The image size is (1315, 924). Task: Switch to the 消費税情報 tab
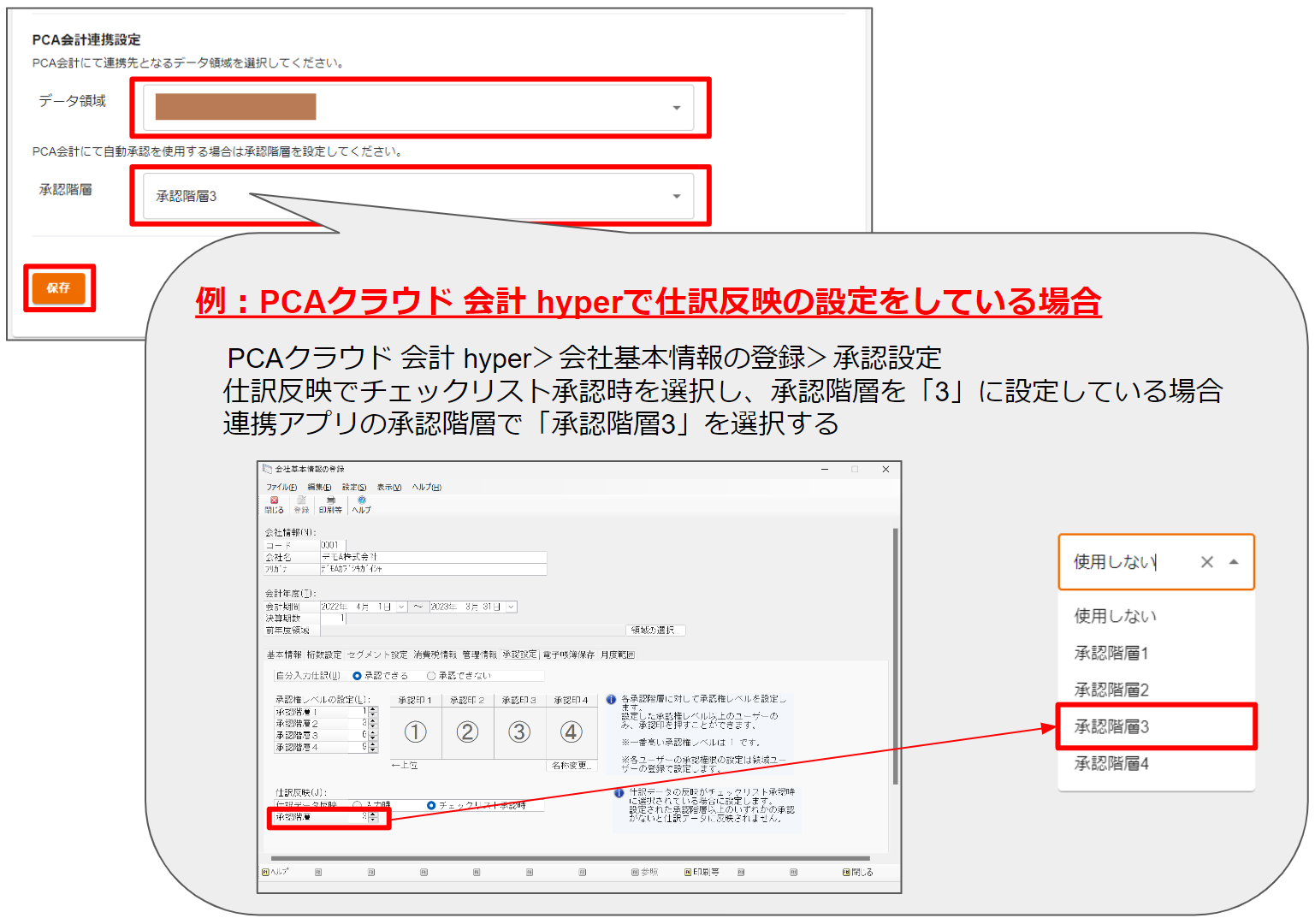pyautogui.click(x=435, y=655)
